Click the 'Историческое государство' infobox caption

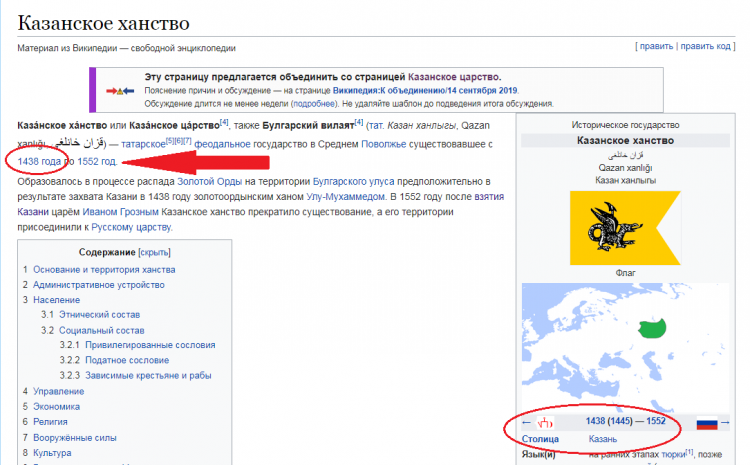[625, 125]
